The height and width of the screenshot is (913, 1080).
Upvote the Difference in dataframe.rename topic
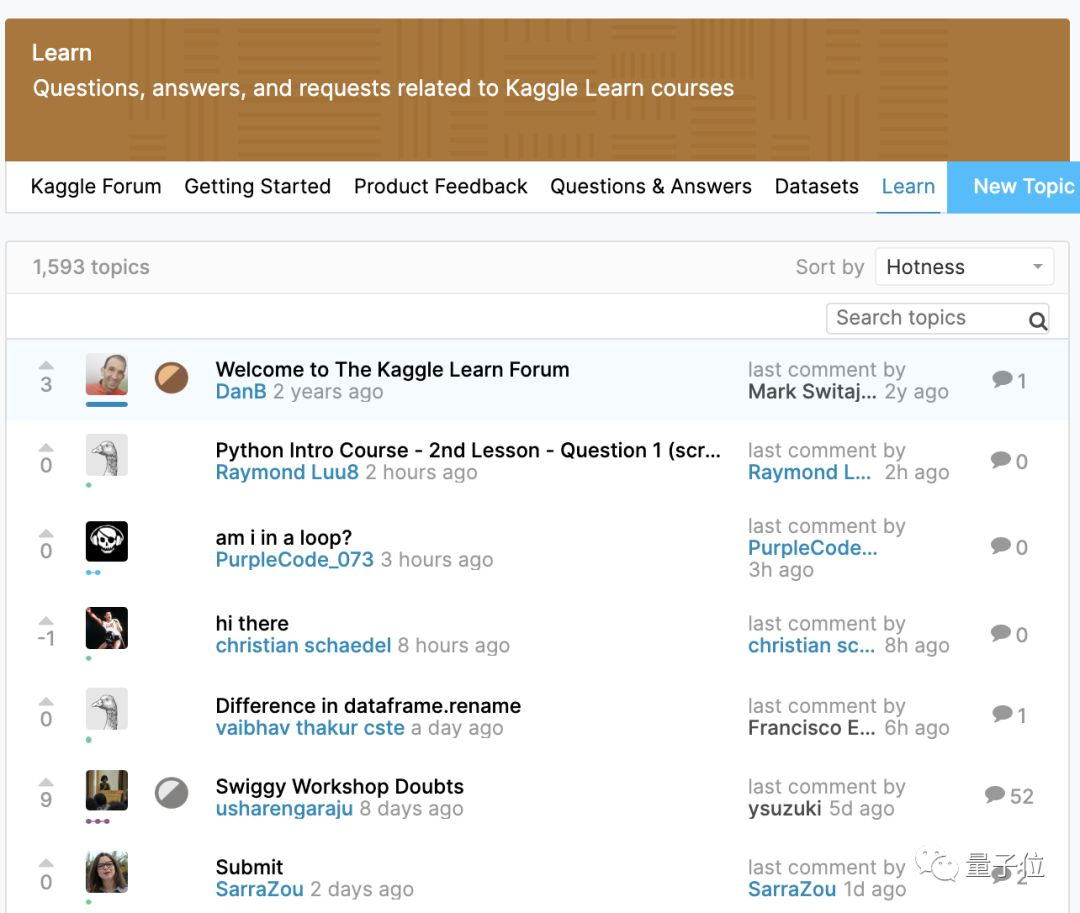[x=45, y=702]
